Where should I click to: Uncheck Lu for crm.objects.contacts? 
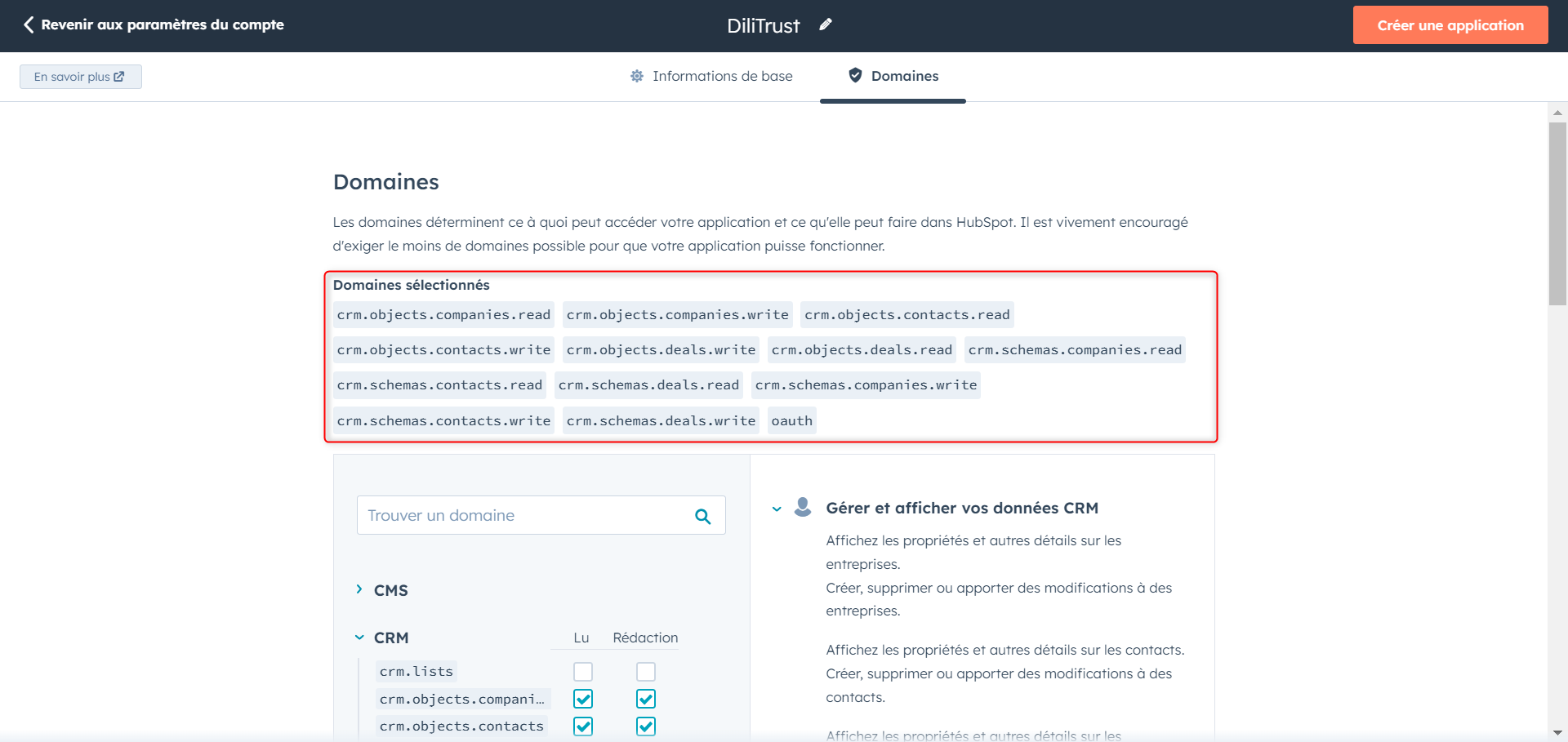[x=583, y=726]
